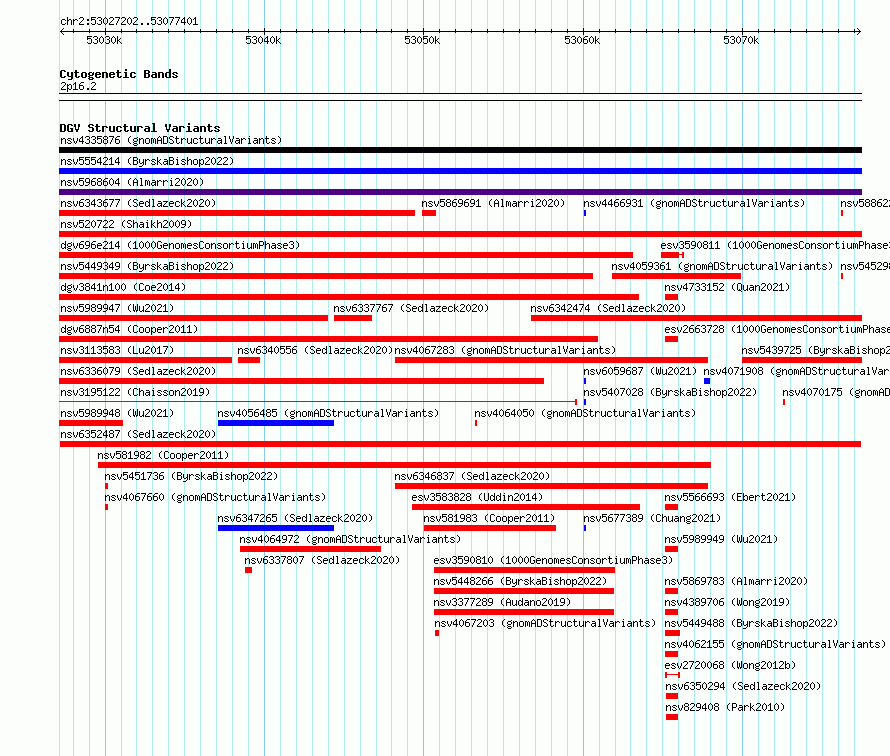Click nsv5989949 Wu2021 label
Viewport: 890px width, 756px height.
click(721, 539)
